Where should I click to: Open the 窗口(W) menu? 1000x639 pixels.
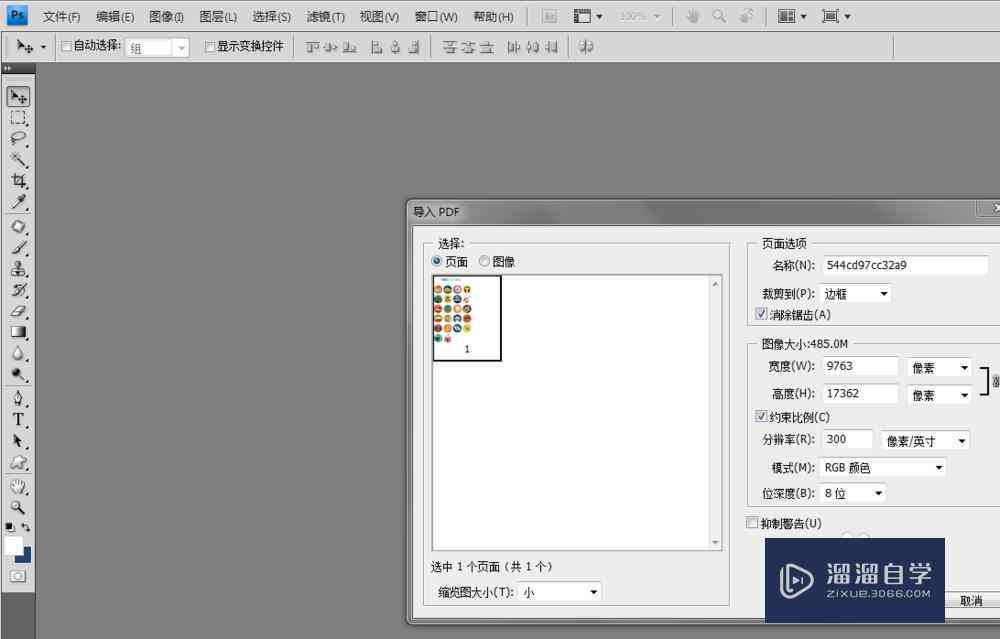436,17
